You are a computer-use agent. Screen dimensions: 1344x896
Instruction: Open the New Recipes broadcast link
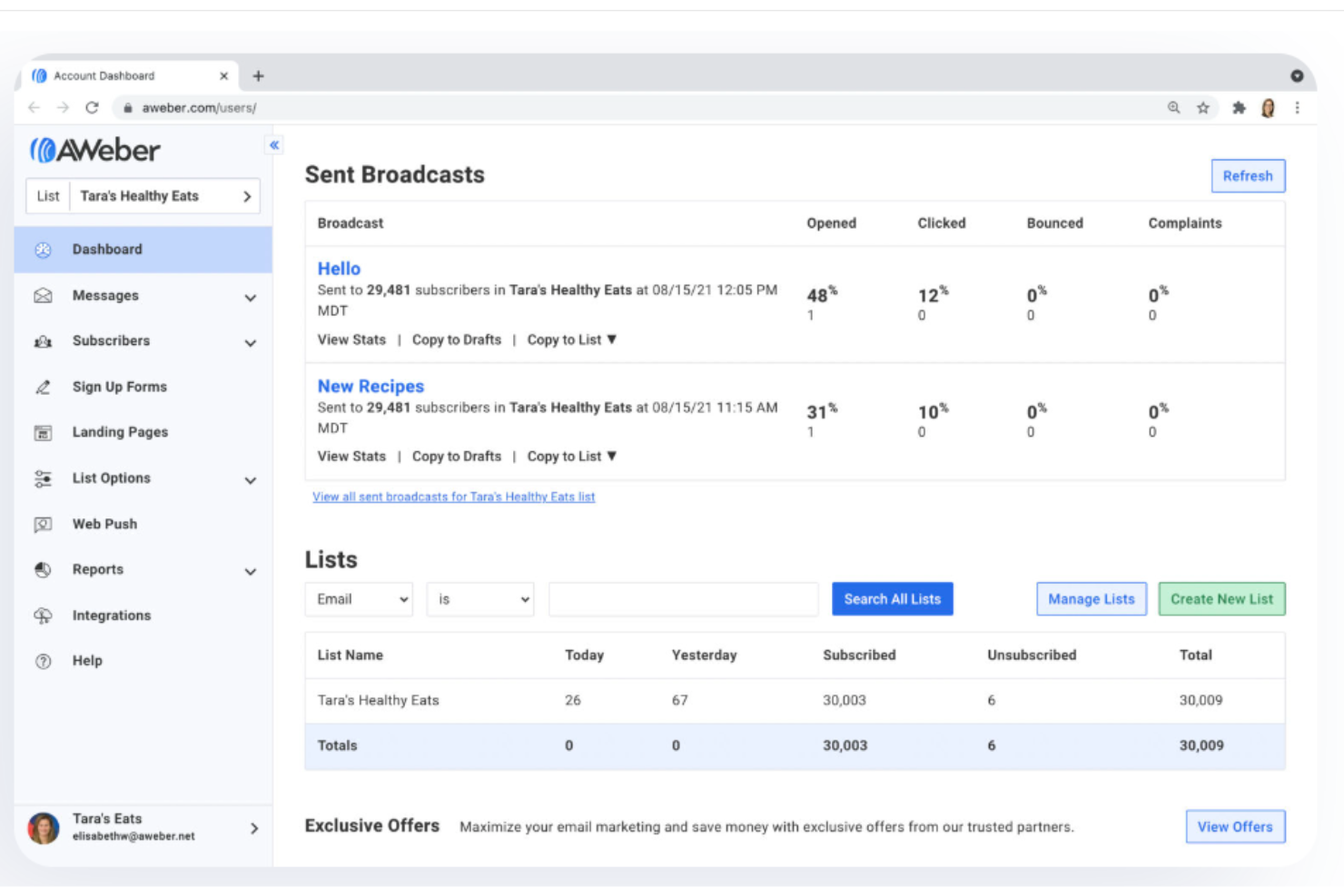tap(371, 387)
